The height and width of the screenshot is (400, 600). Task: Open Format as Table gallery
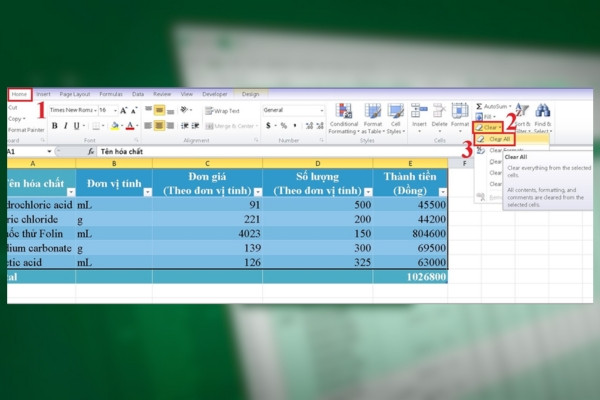[x=373, y=119]
